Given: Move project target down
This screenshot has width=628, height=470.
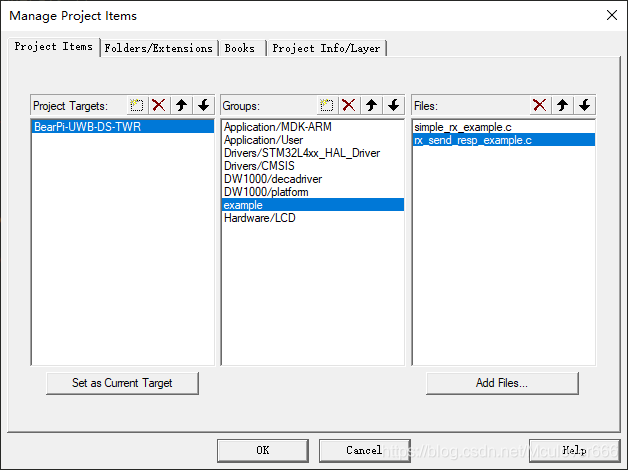Looking at the screenshot, I should 203,105.
